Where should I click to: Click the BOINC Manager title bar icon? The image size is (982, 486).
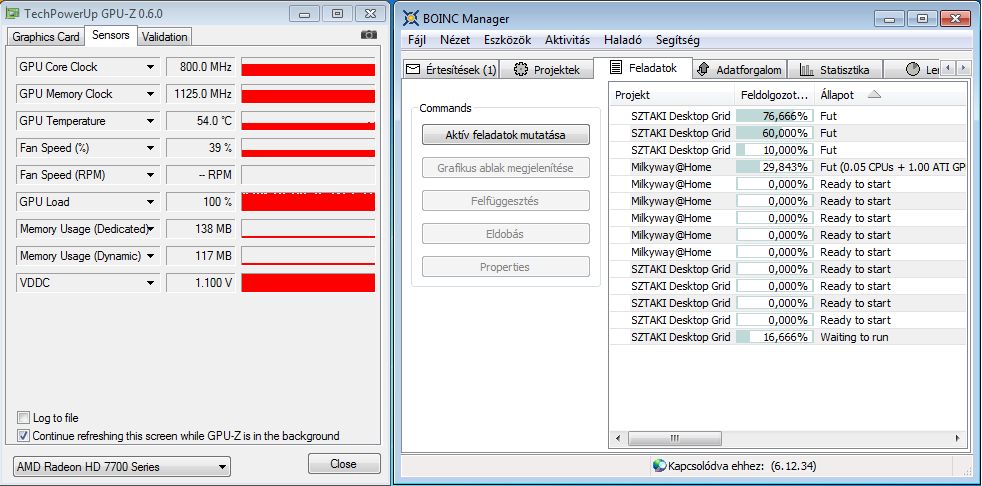[x=410, y=18]
